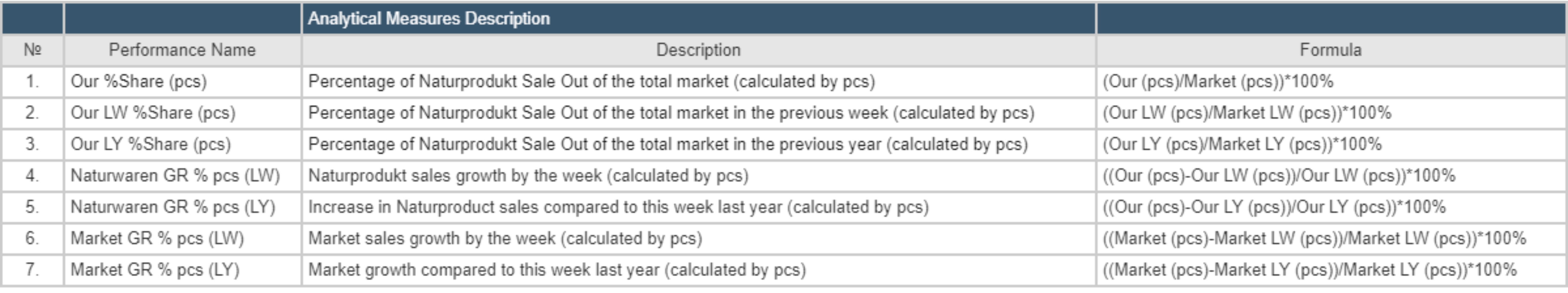
Task: Select the "(Our LW (pcs)/Market LW (pcs))*100%" formula
Action: coord(1247,113)
